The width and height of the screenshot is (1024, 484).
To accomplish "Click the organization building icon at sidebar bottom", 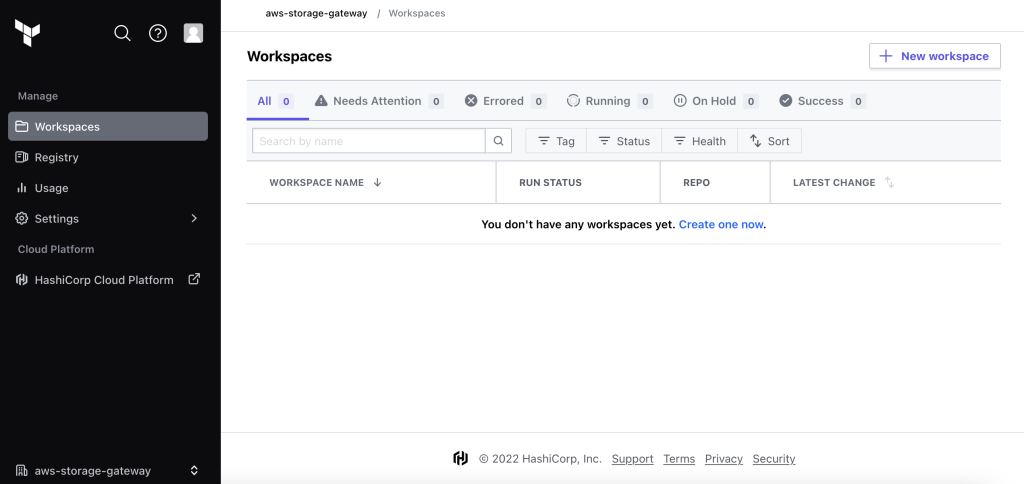I will click(x=22, y=470).
